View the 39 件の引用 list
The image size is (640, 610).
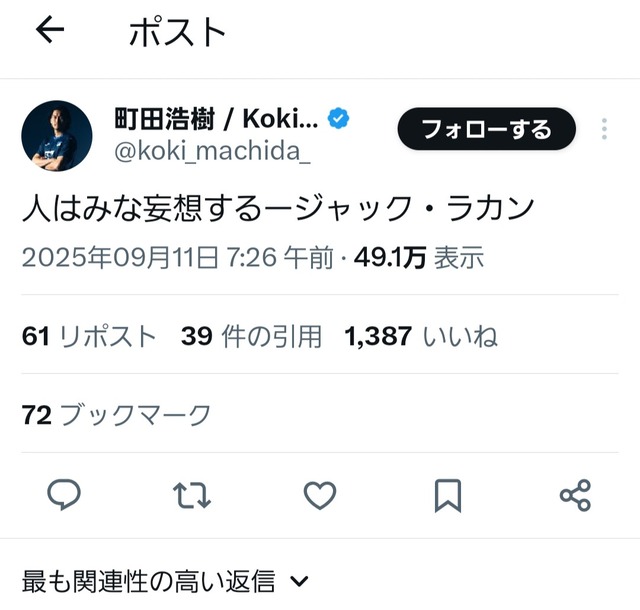click(x=251, y=336)
